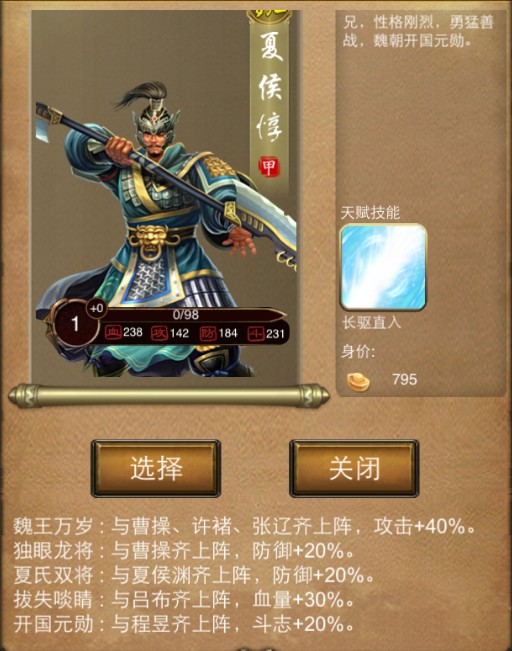Screen dimensions: 512x651
Task: Tap the red 甲 seal badge
Action: click(269, 167)
